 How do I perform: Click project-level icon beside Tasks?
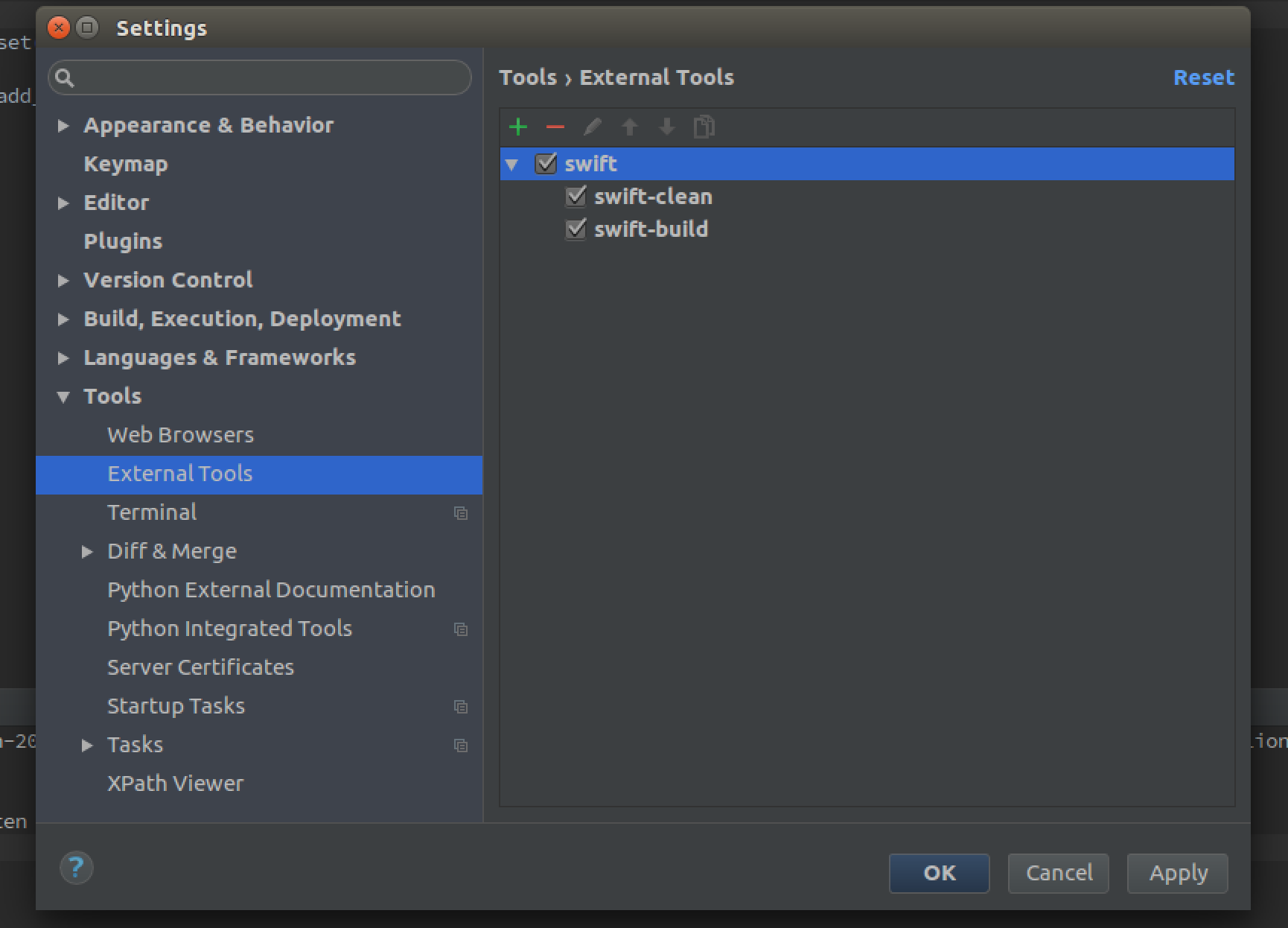pyautogui.click(x=461, y=746)
